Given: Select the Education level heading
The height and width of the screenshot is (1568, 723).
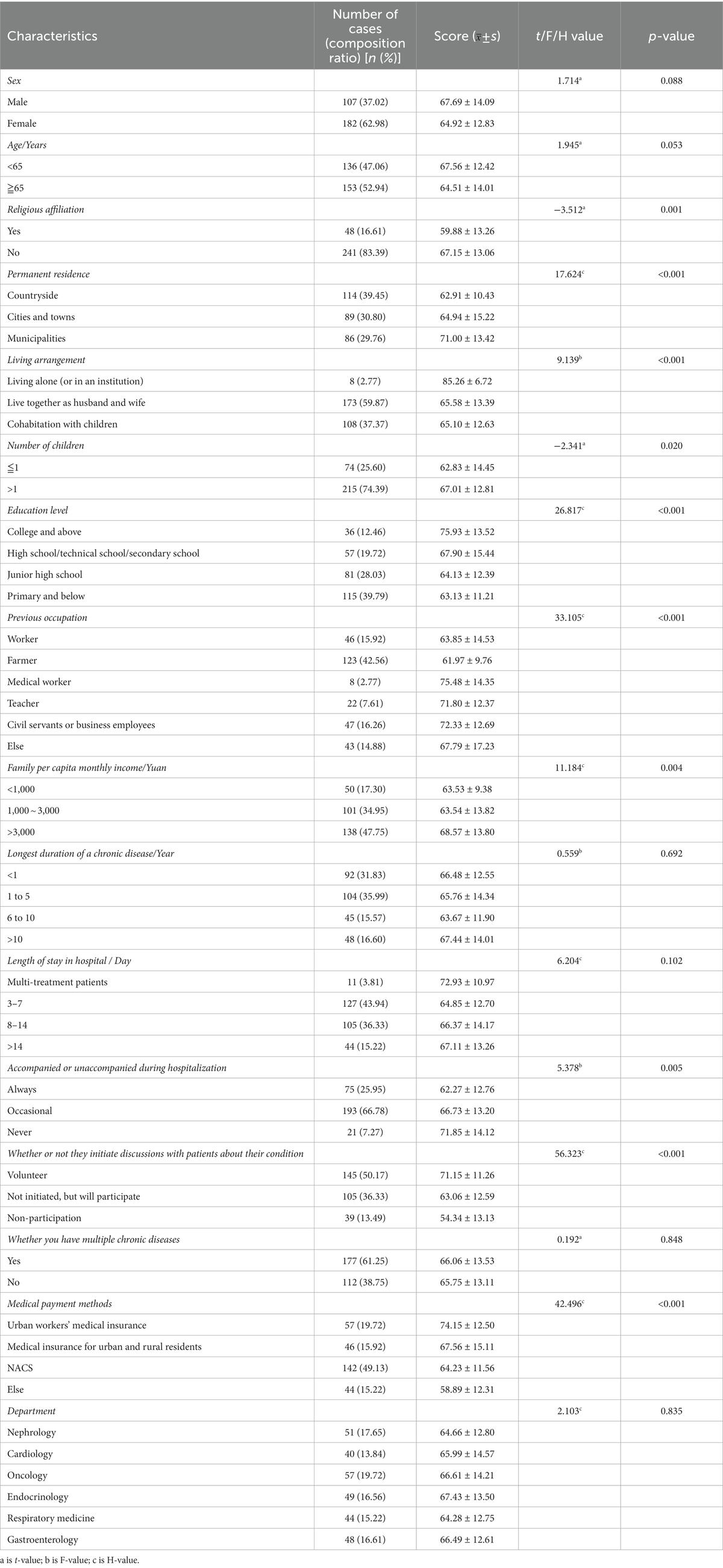Looking at the screenshot, I should pyautogui.click(x=38, y=510).
